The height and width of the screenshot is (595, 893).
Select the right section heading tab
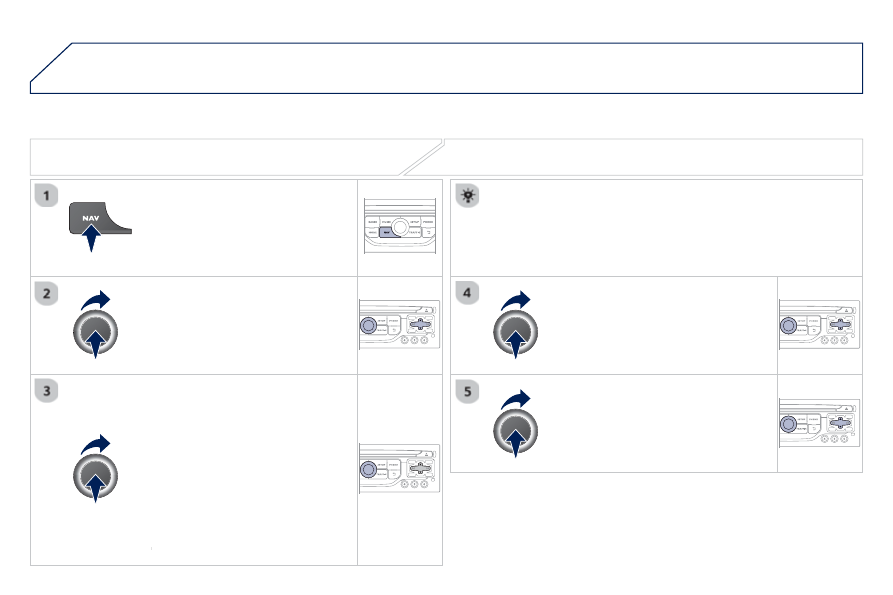tap(632, 157)
